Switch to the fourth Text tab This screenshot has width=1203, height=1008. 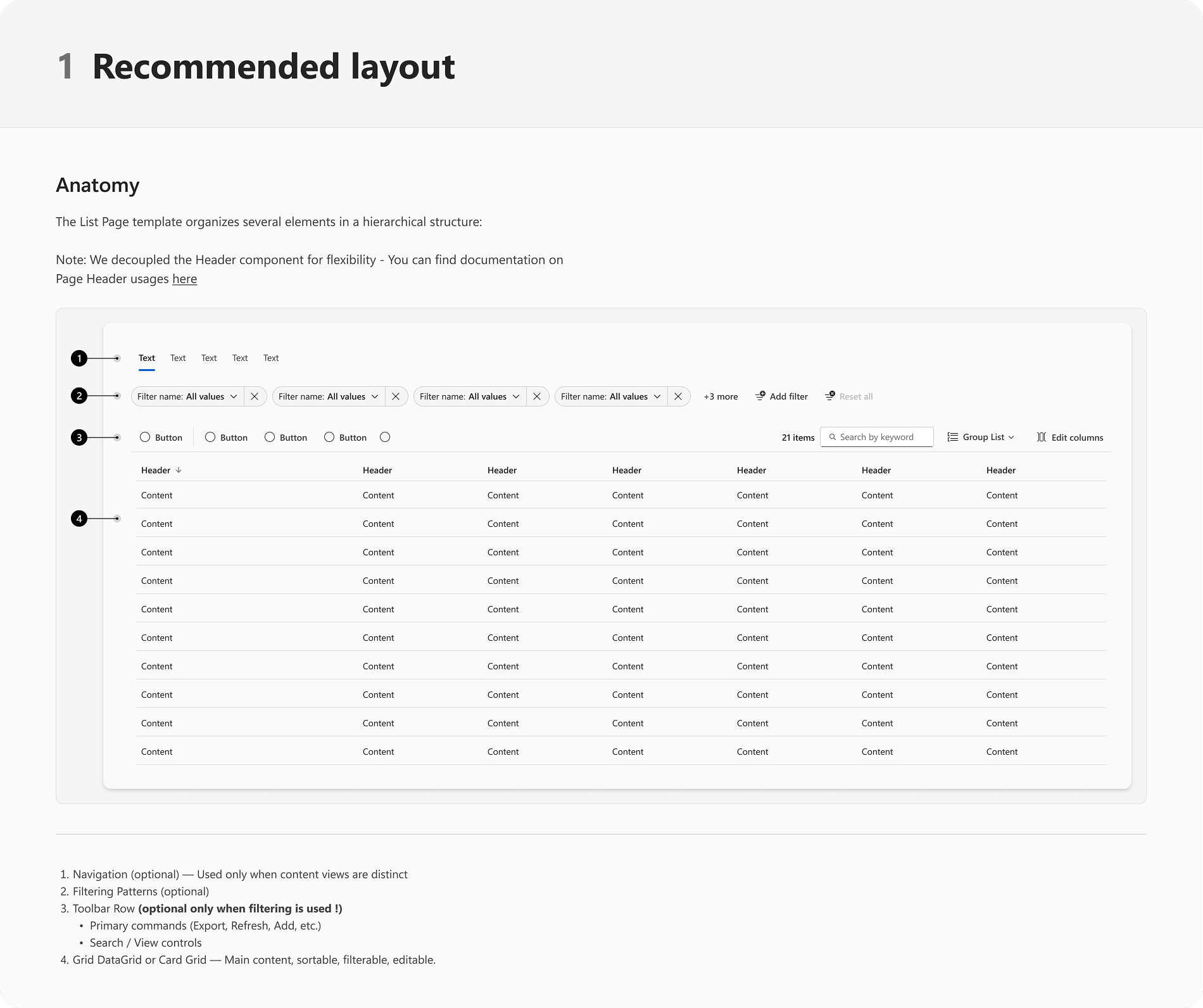[x=240, y=358]
